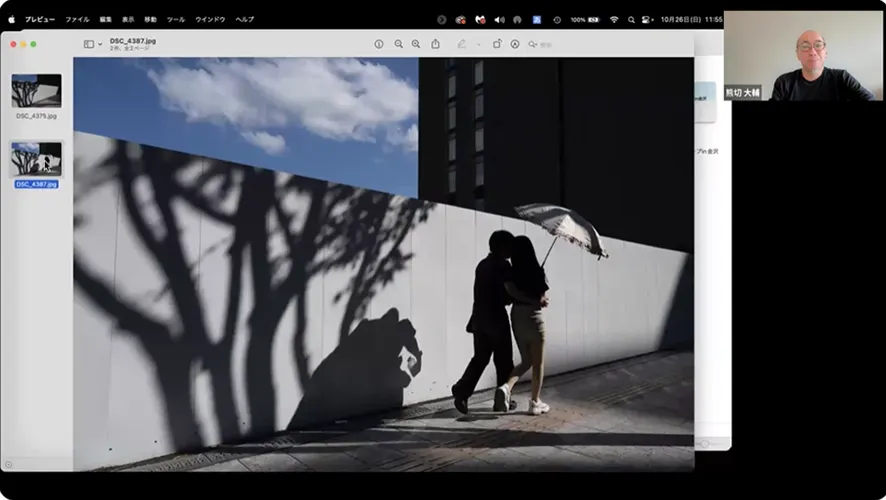
Task: Select the DSC_4375.jpg thumbnail in sidebar
Action: pos(36,91)
